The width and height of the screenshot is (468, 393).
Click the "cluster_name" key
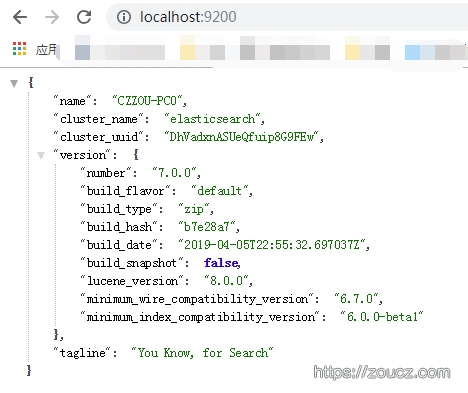[99, 119]
